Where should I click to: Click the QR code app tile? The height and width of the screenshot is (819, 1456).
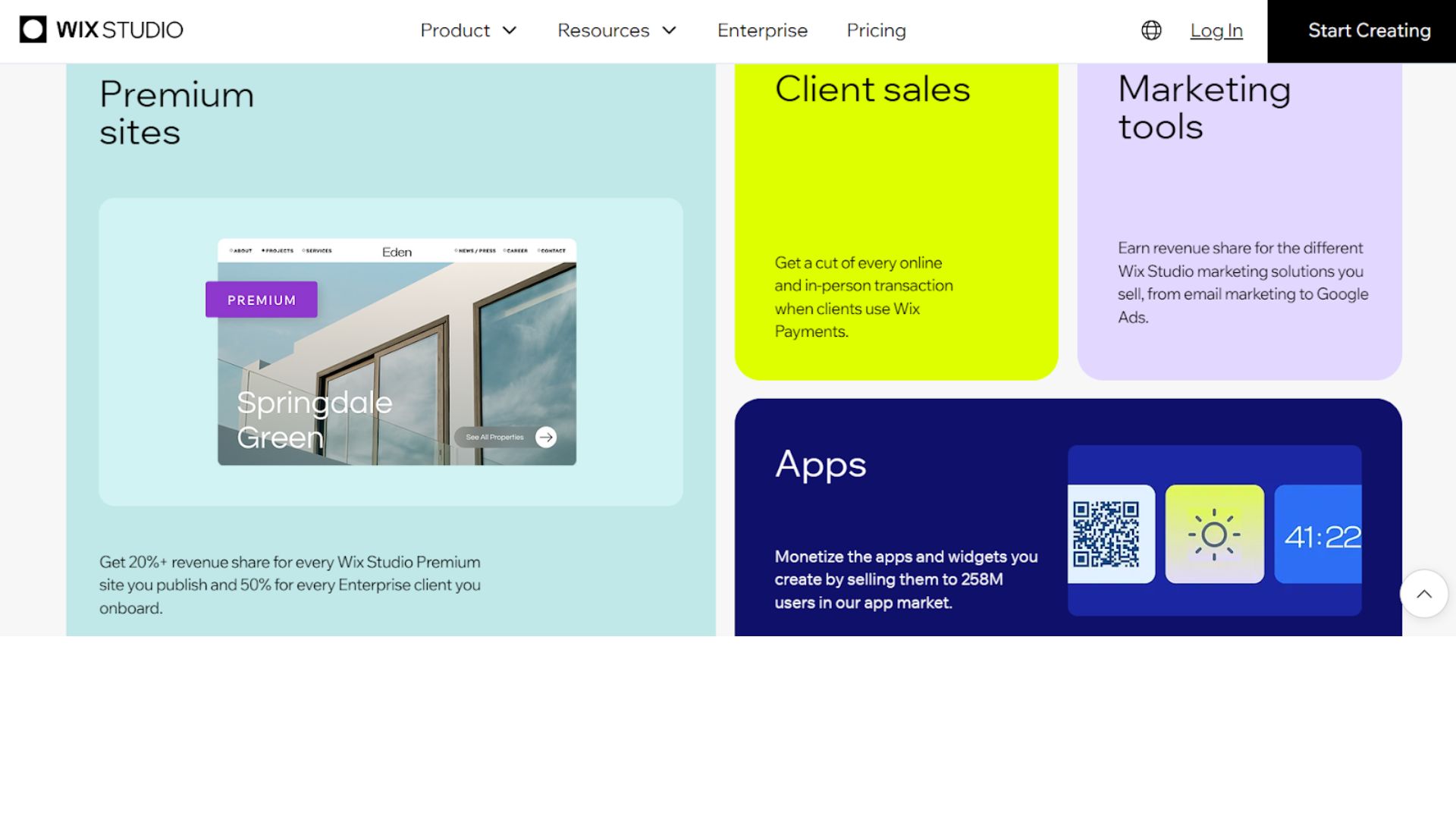(x=1111, y=534)
